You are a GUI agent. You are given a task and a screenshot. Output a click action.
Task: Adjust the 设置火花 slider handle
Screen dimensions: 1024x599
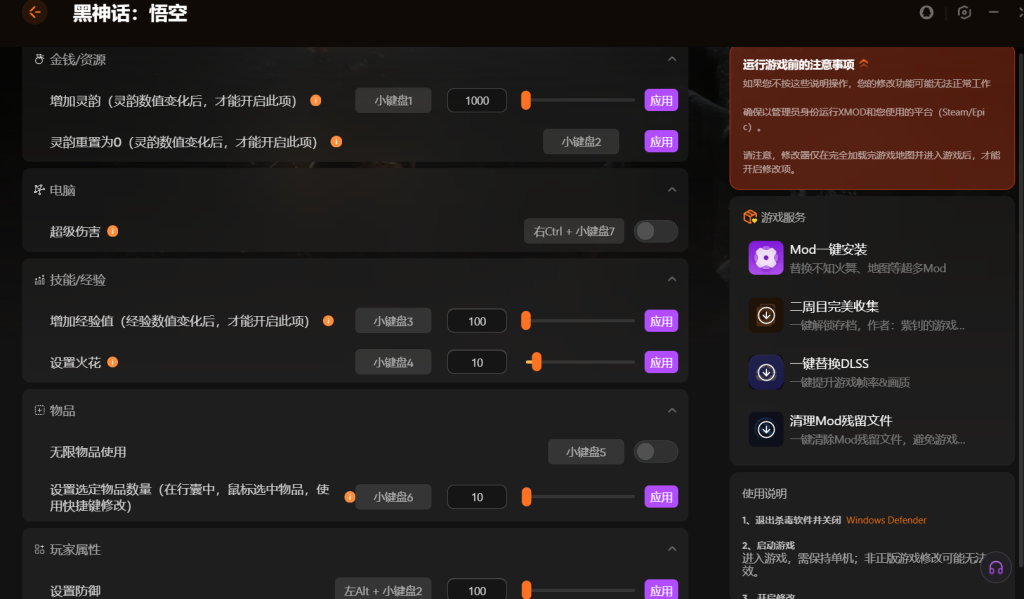[536, 362]
